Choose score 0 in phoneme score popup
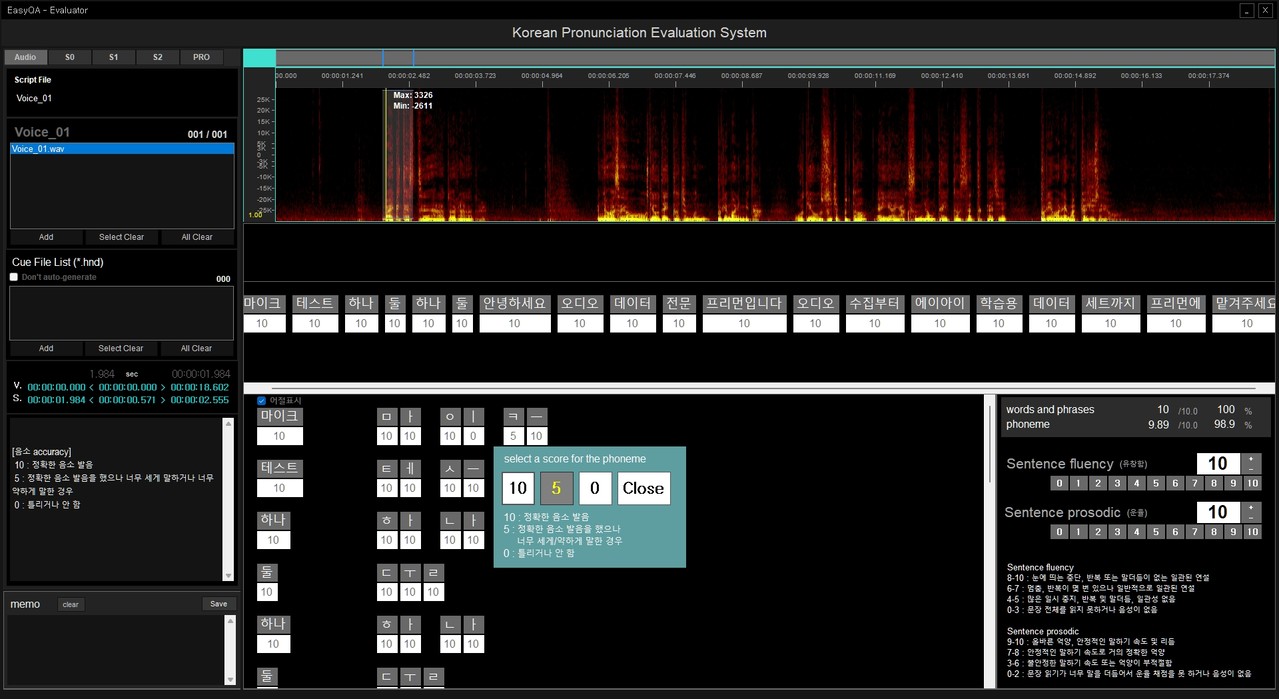1279x699 pixels. [x=595, y=488]
